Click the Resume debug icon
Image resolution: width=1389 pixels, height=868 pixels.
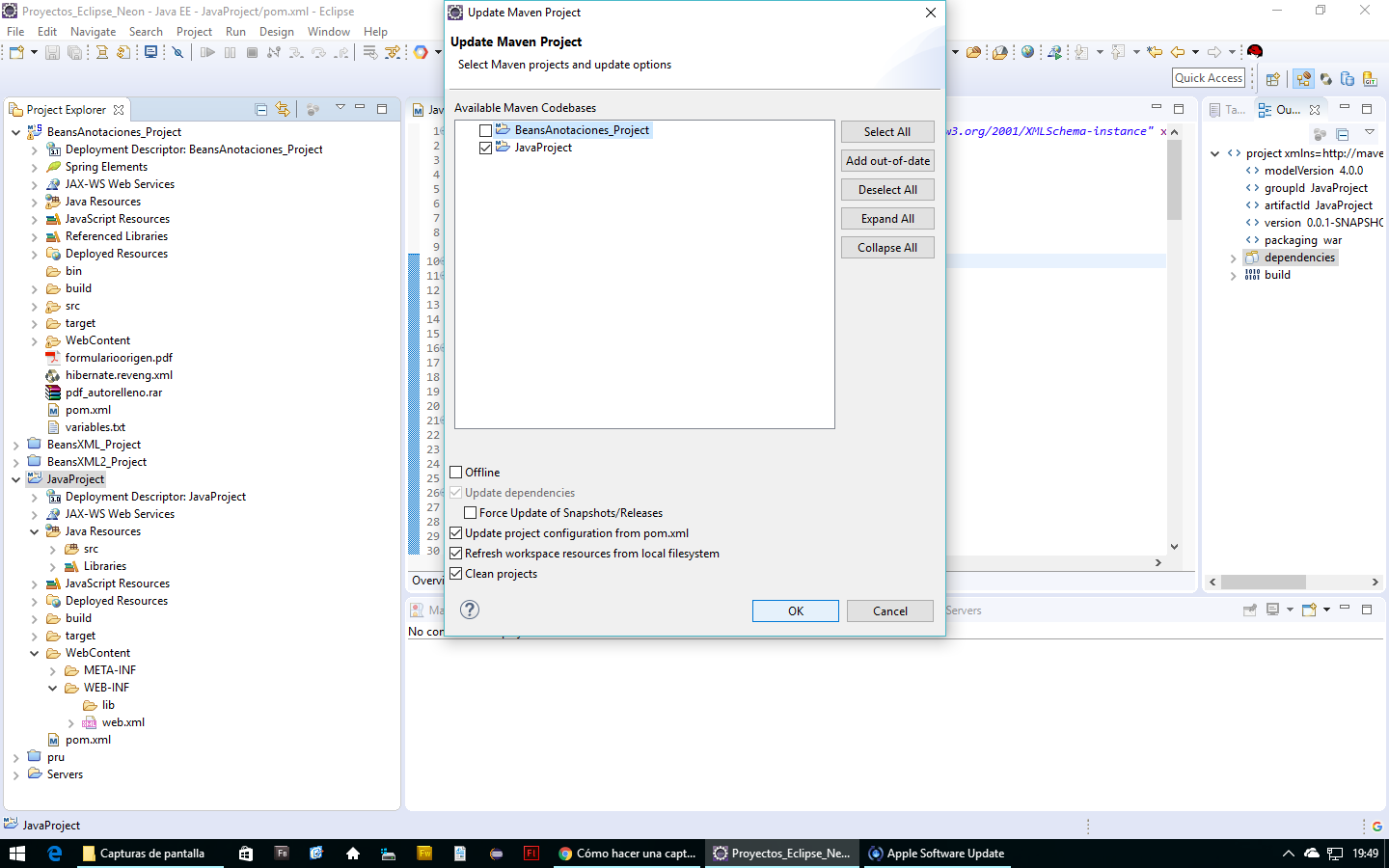(207, 52)
